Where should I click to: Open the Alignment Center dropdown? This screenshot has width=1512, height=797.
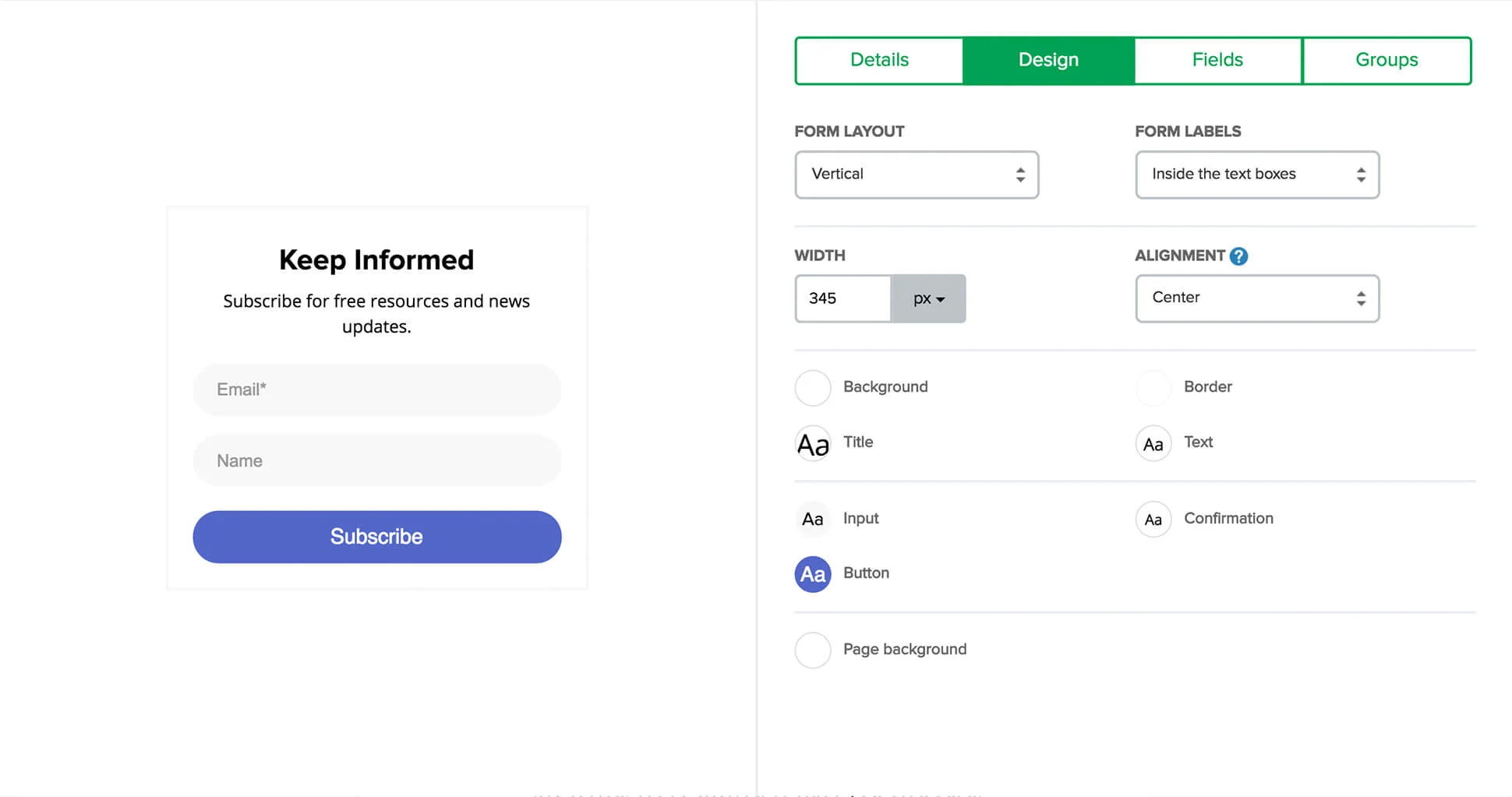pyautogui.click(x=1257, y=298)
